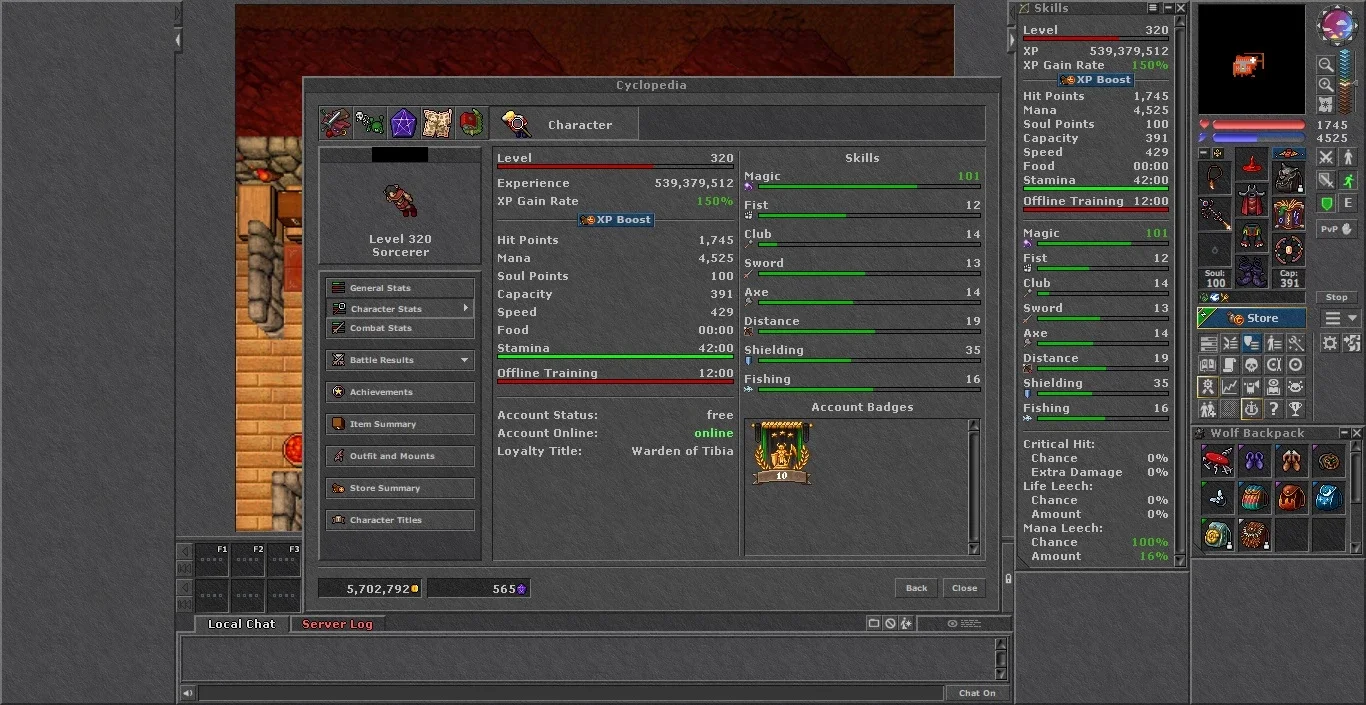Expand the Character Stats submenu arrow
This screenshot has width=1366, height=705.
coord(465,308)
